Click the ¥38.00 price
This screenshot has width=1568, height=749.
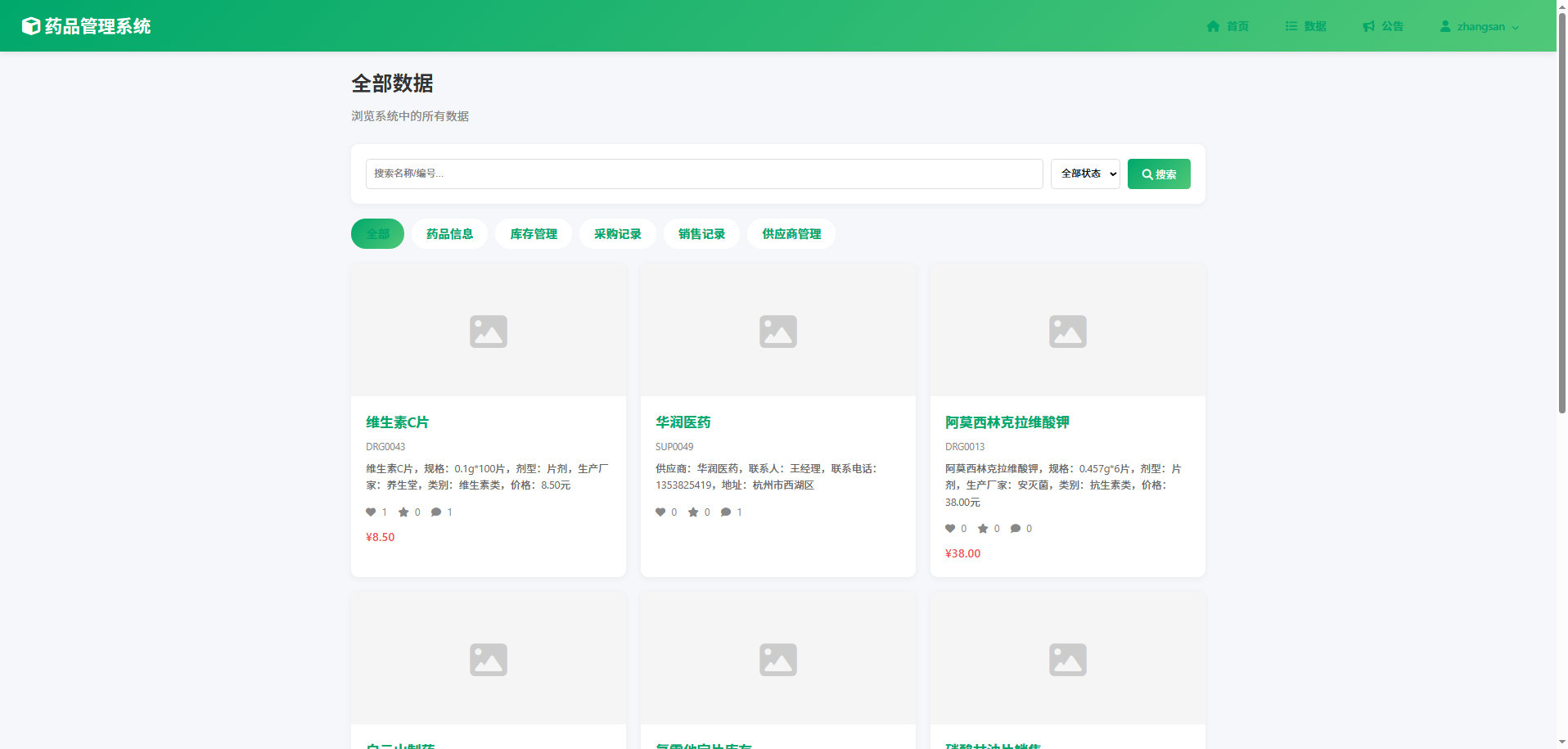point(962,554)
